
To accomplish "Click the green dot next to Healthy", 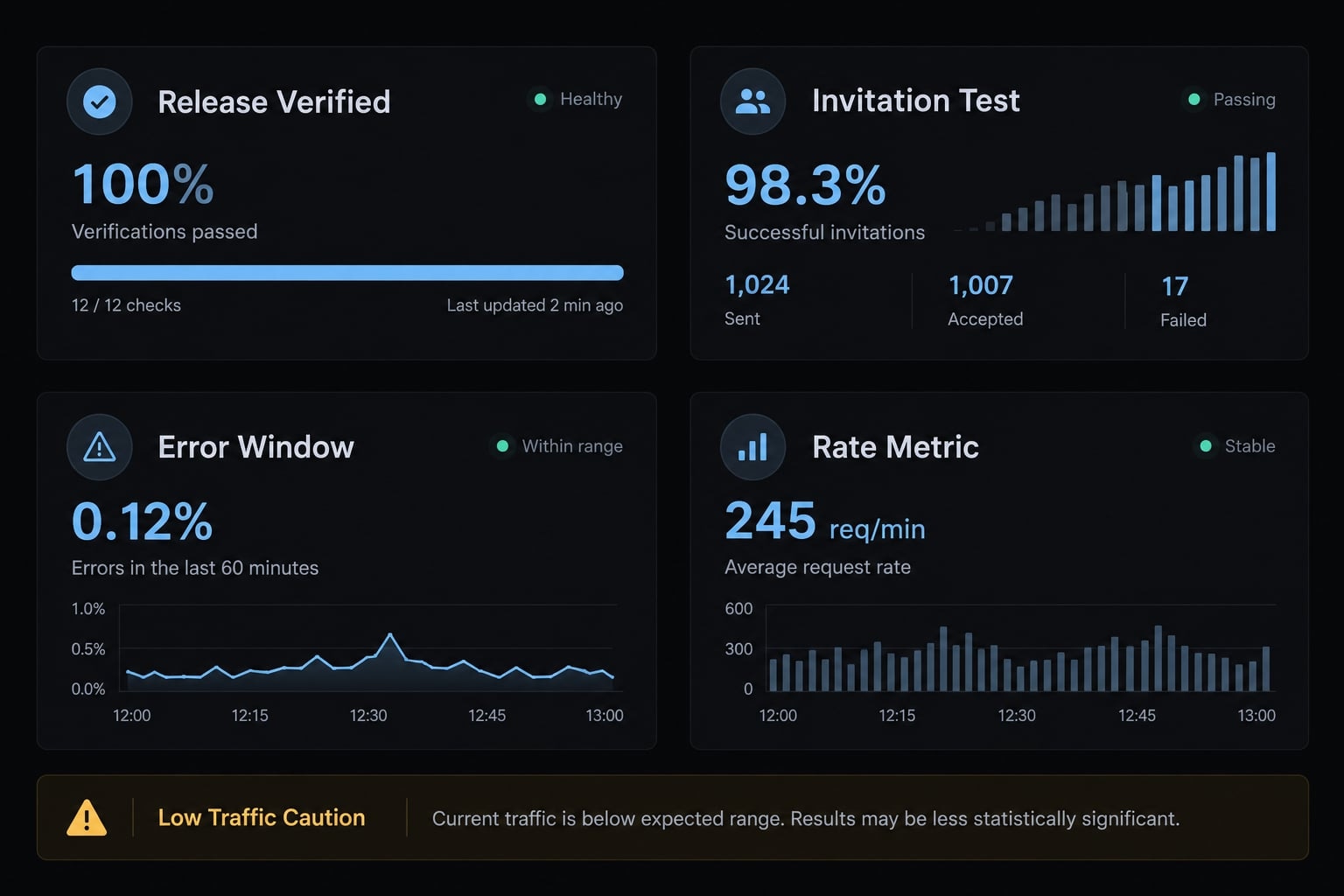I will point(541,100).
